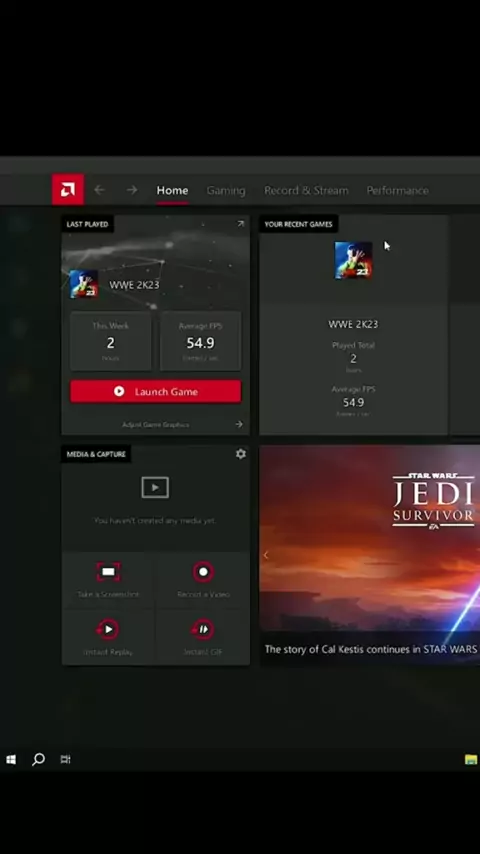Take a Screenshot icon
The image size is (480, 854).
[108, 572]
